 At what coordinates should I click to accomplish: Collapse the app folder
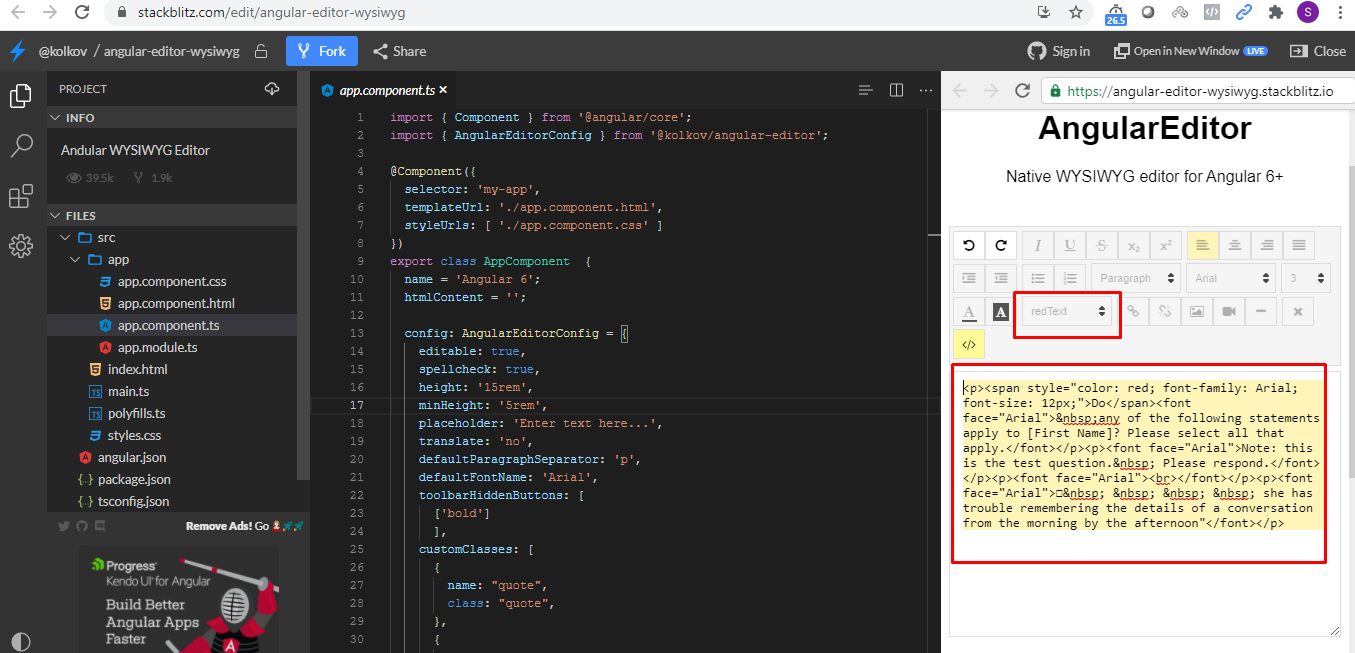[x=75, y=259]
